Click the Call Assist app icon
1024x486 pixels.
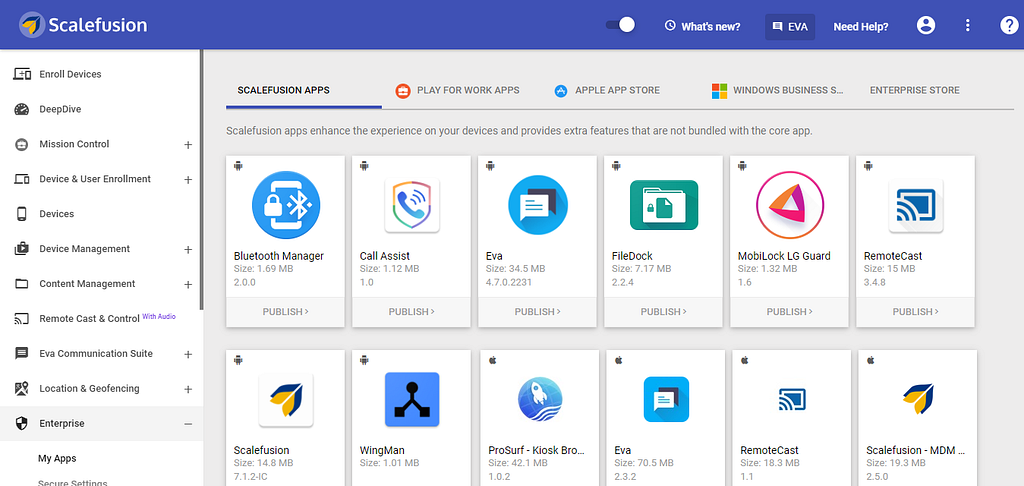click(411, 205)
